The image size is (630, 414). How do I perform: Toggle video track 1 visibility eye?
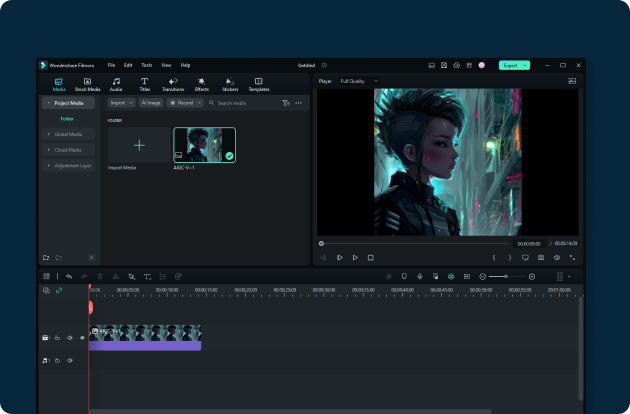[x=82, y=338]
